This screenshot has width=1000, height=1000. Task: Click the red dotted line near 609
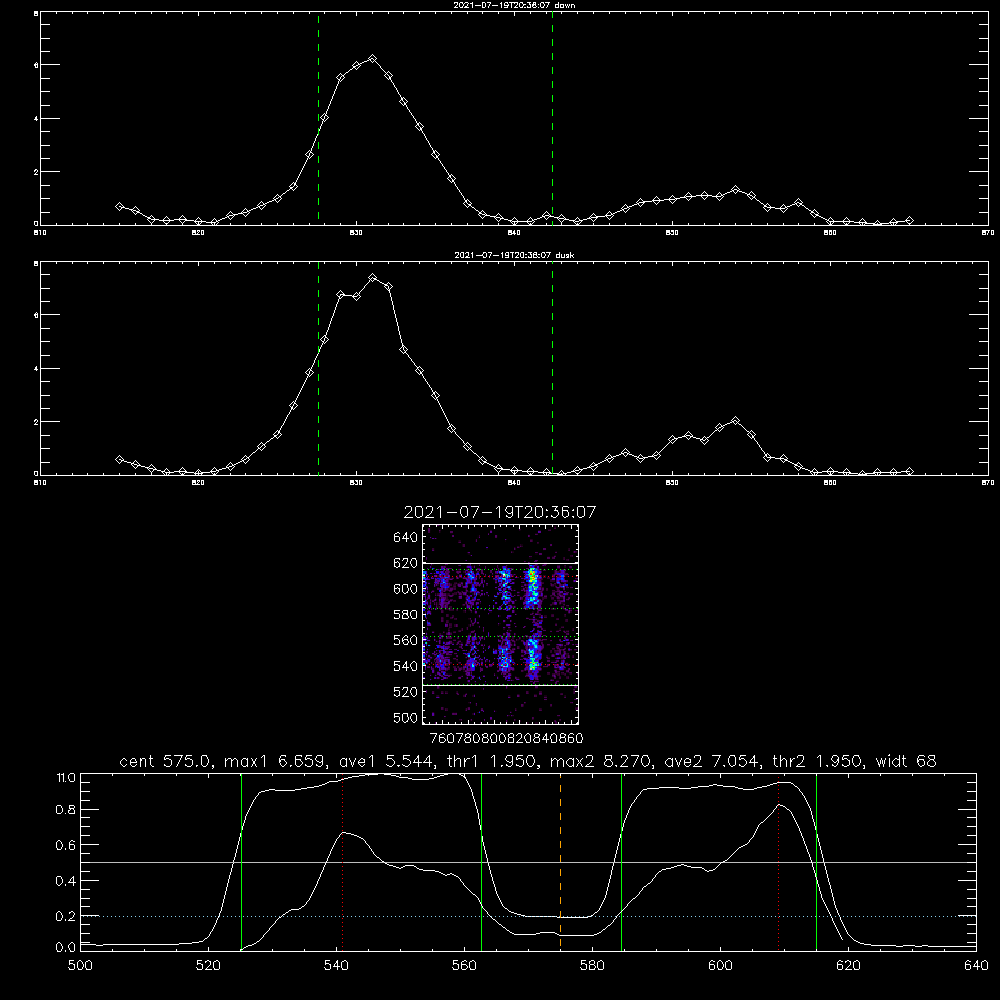point(779,861)
